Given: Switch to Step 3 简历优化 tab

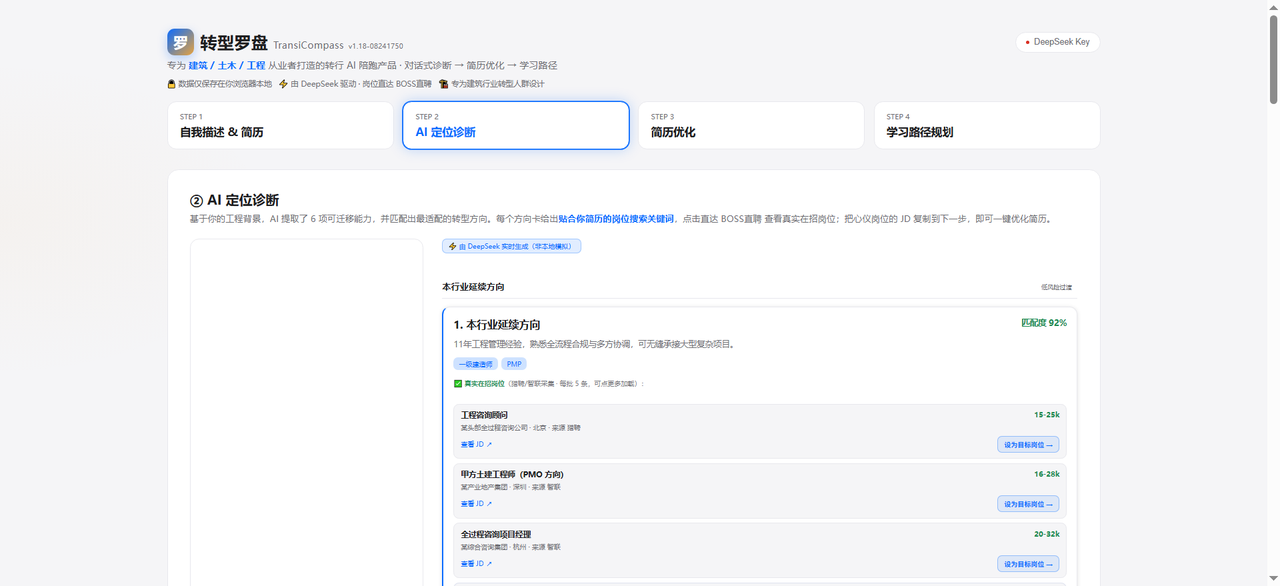Looking at the screenshot, I should point(751,125).
